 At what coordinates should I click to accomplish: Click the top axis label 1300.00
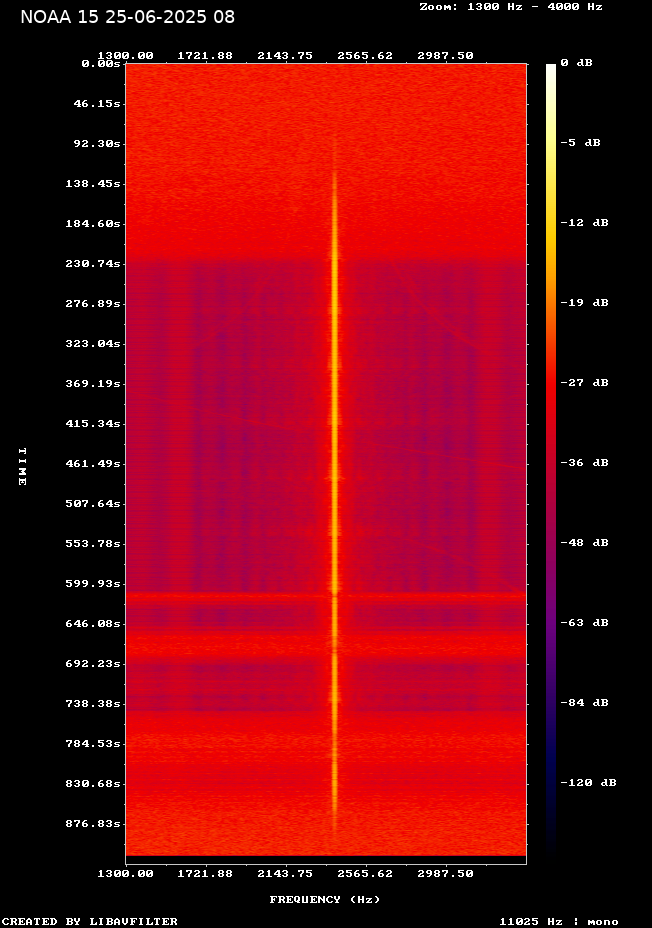[125, 56]
